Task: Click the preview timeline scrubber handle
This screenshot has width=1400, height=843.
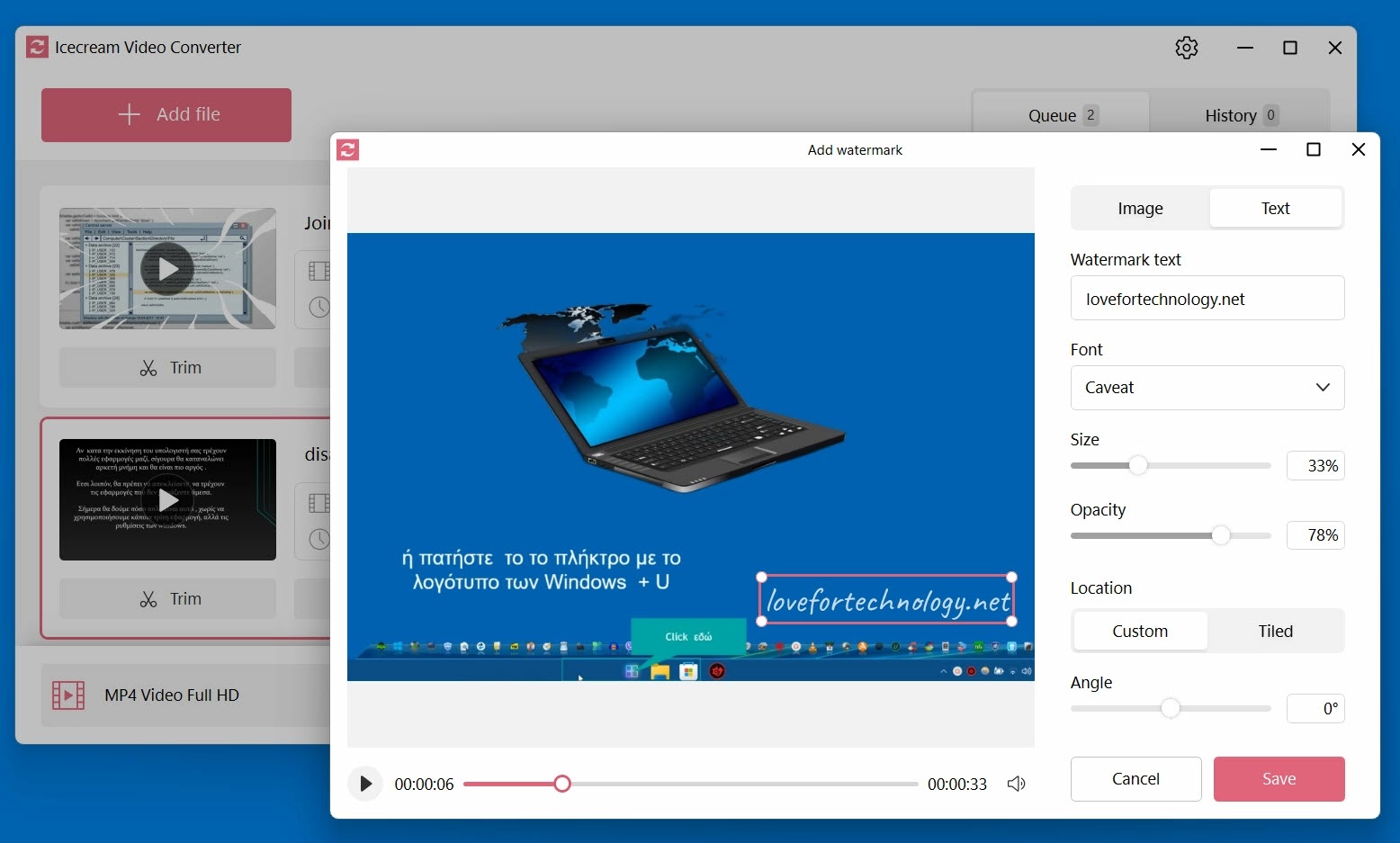Action: [x=562, y=784]
